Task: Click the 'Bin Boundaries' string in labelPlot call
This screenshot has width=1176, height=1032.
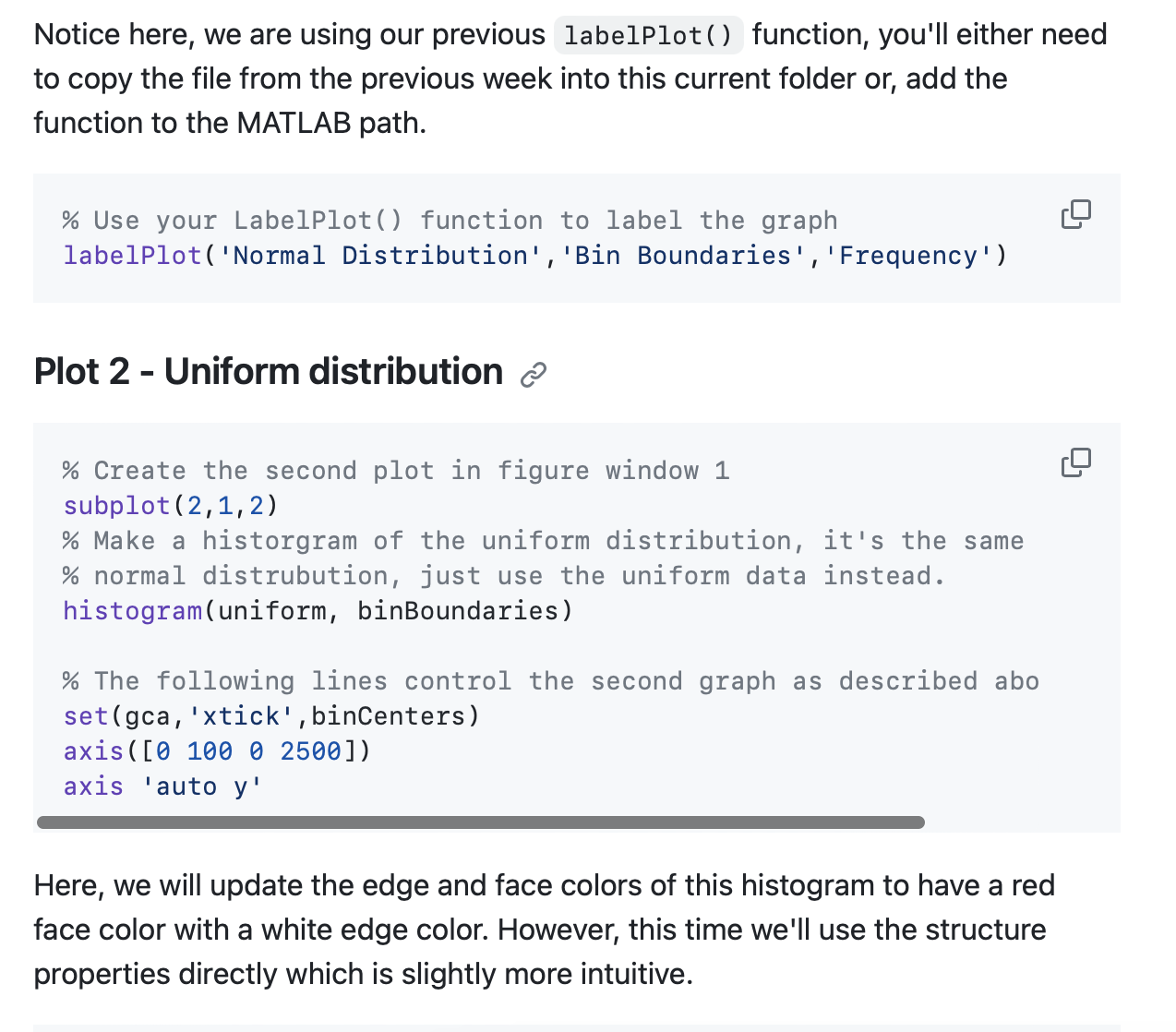Action: 685,255
